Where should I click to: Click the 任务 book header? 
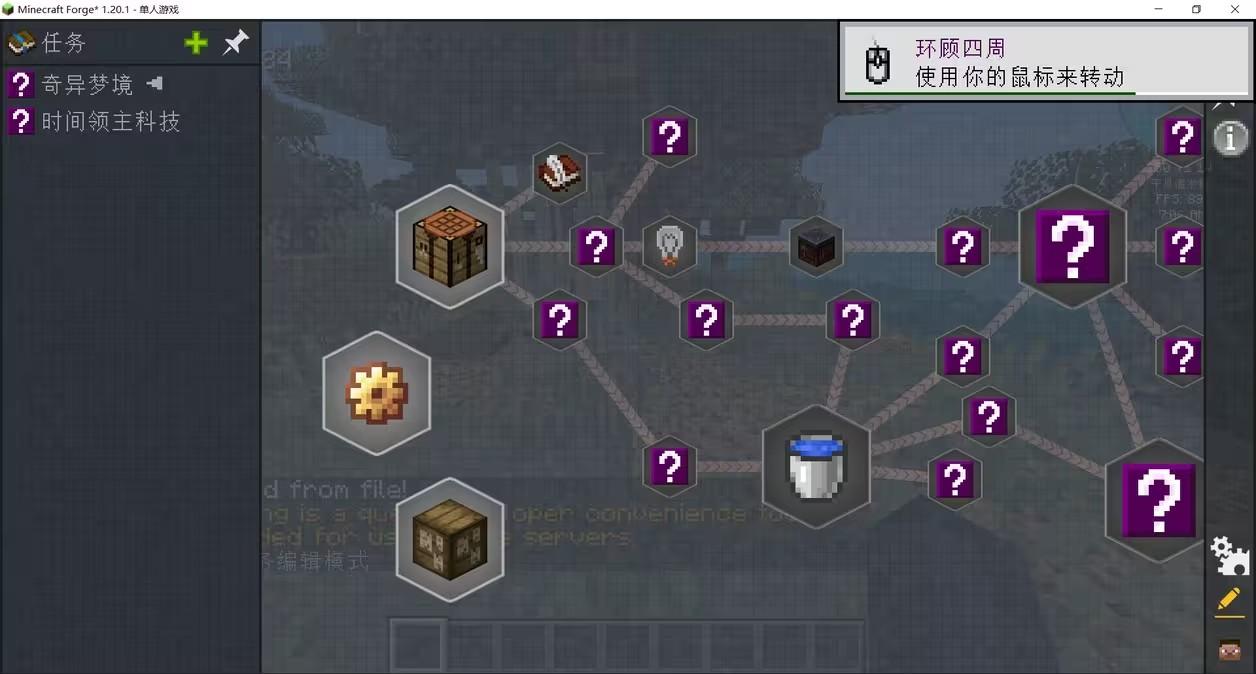47,43
